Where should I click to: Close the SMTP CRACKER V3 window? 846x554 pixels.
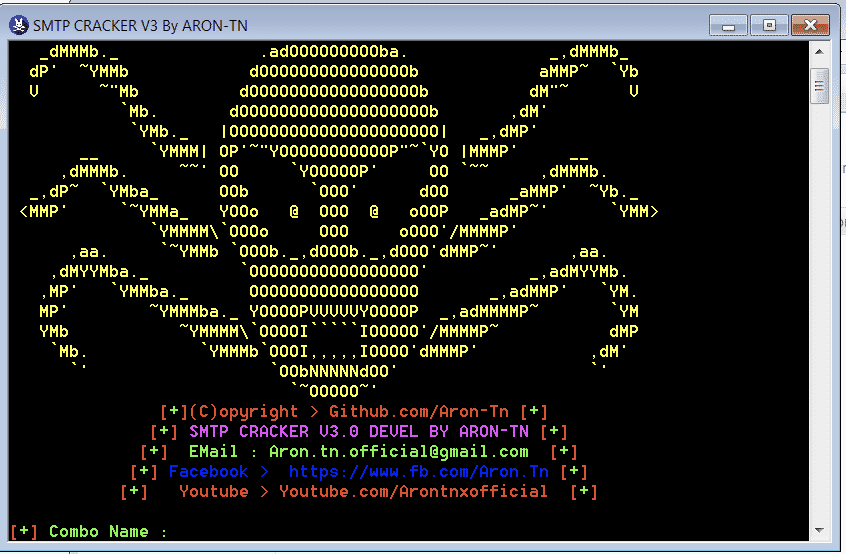click(810, 25)
